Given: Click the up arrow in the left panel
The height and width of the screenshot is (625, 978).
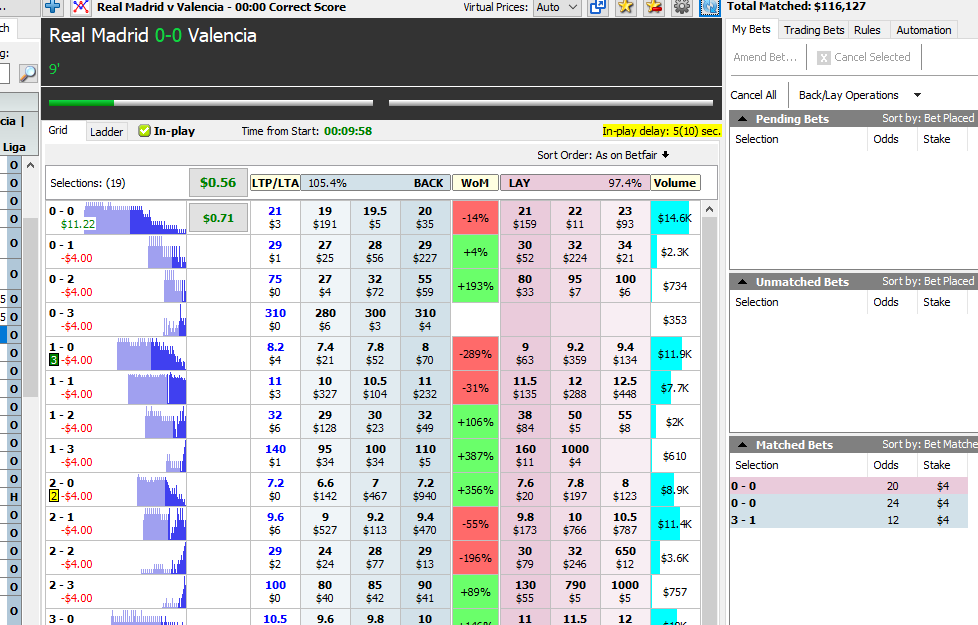Looking at the screenshot, I should point(31,165).
